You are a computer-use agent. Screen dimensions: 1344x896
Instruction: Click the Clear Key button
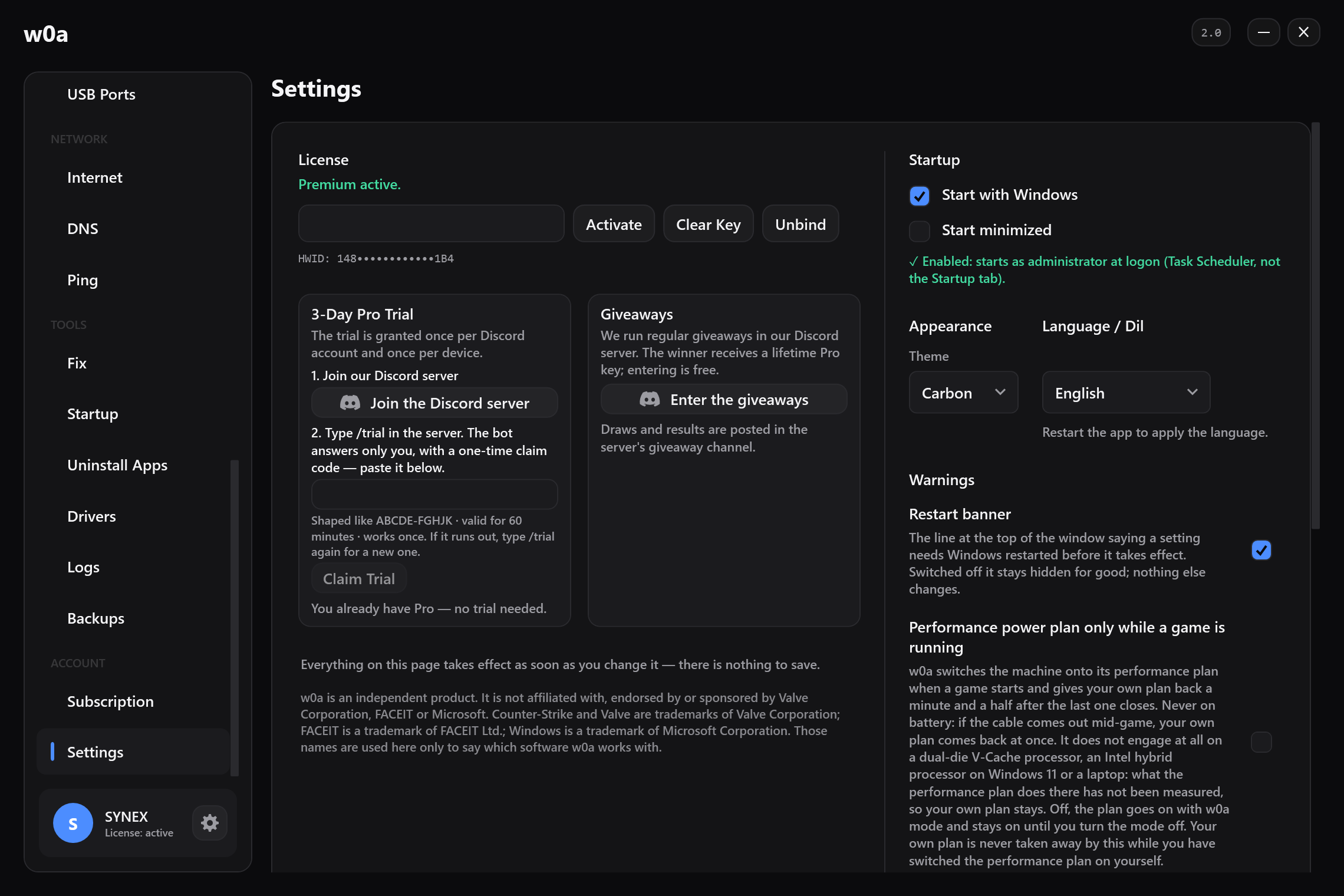click(708, 224)
